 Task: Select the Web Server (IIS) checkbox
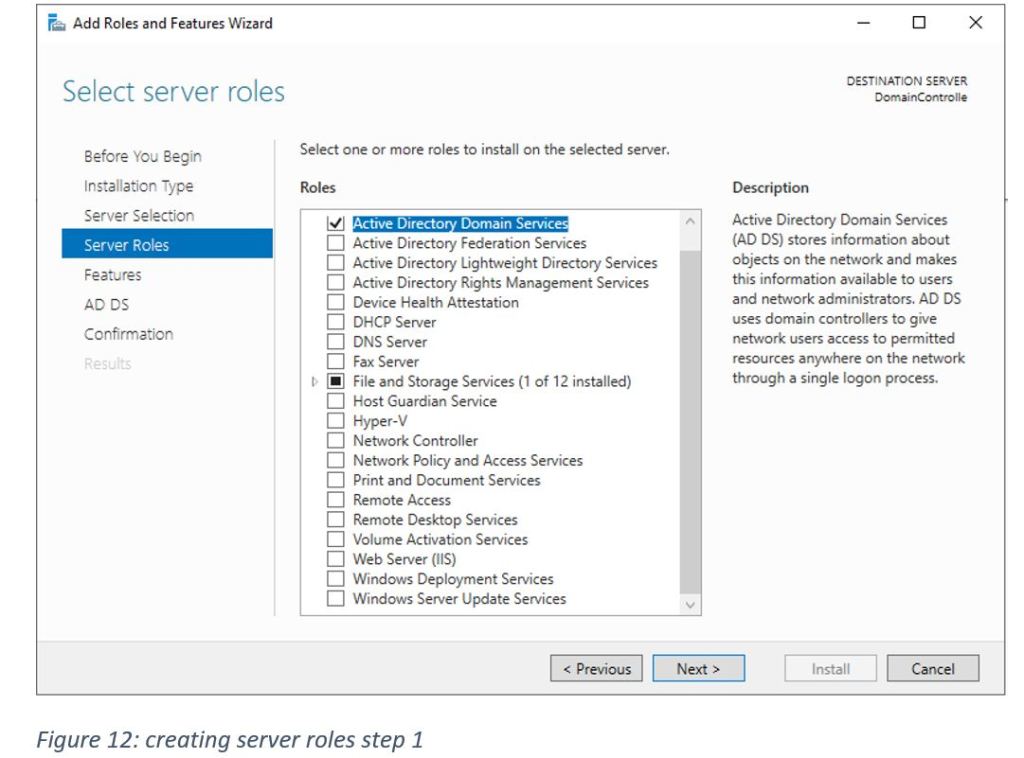point(335,559)
